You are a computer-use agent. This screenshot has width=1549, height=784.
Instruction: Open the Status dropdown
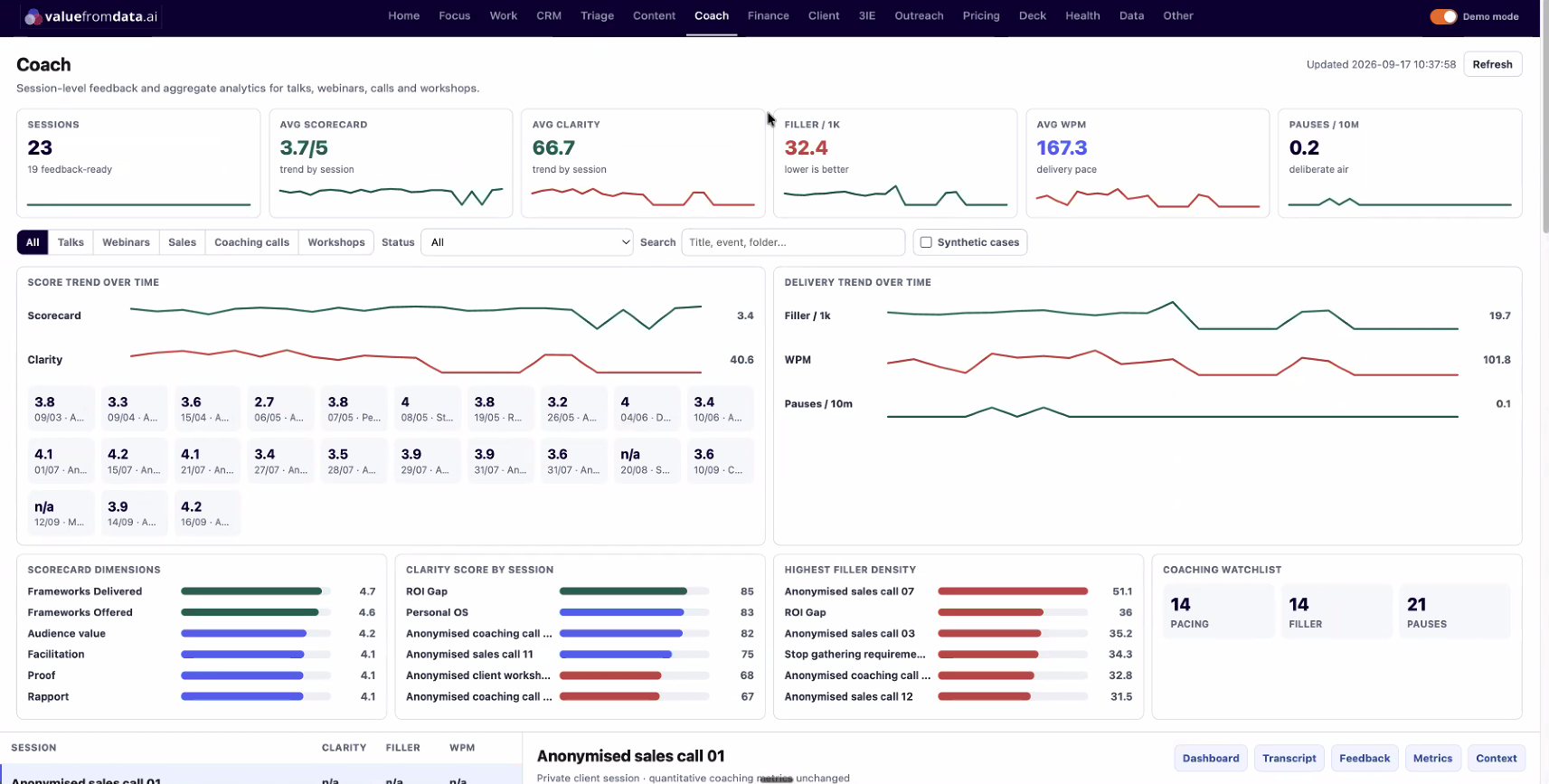527,242
